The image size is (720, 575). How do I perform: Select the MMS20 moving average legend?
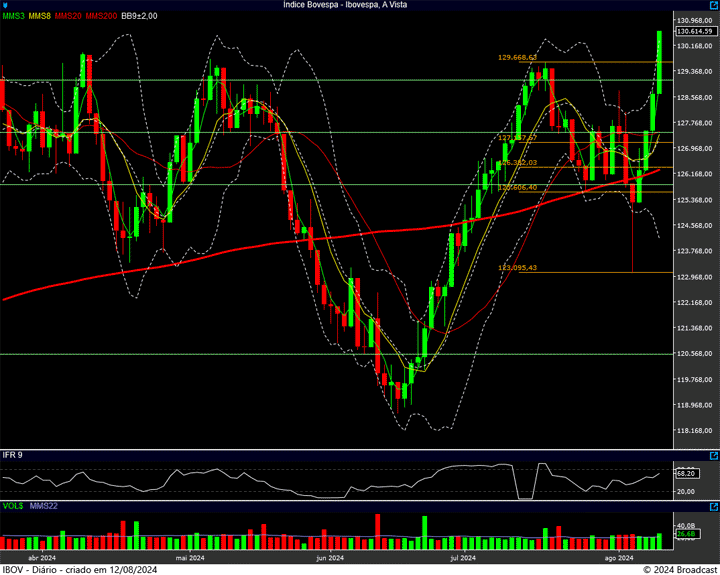[x=68, y=17]
